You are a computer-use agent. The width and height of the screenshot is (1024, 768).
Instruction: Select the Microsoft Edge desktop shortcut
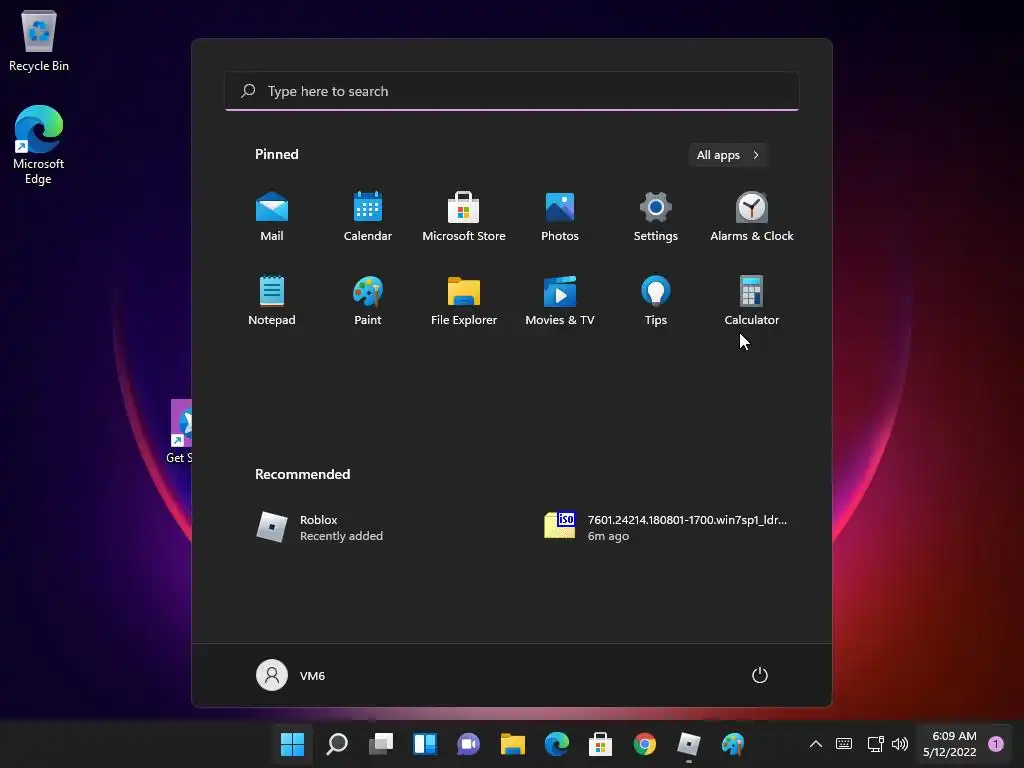(x=39, y=144)
